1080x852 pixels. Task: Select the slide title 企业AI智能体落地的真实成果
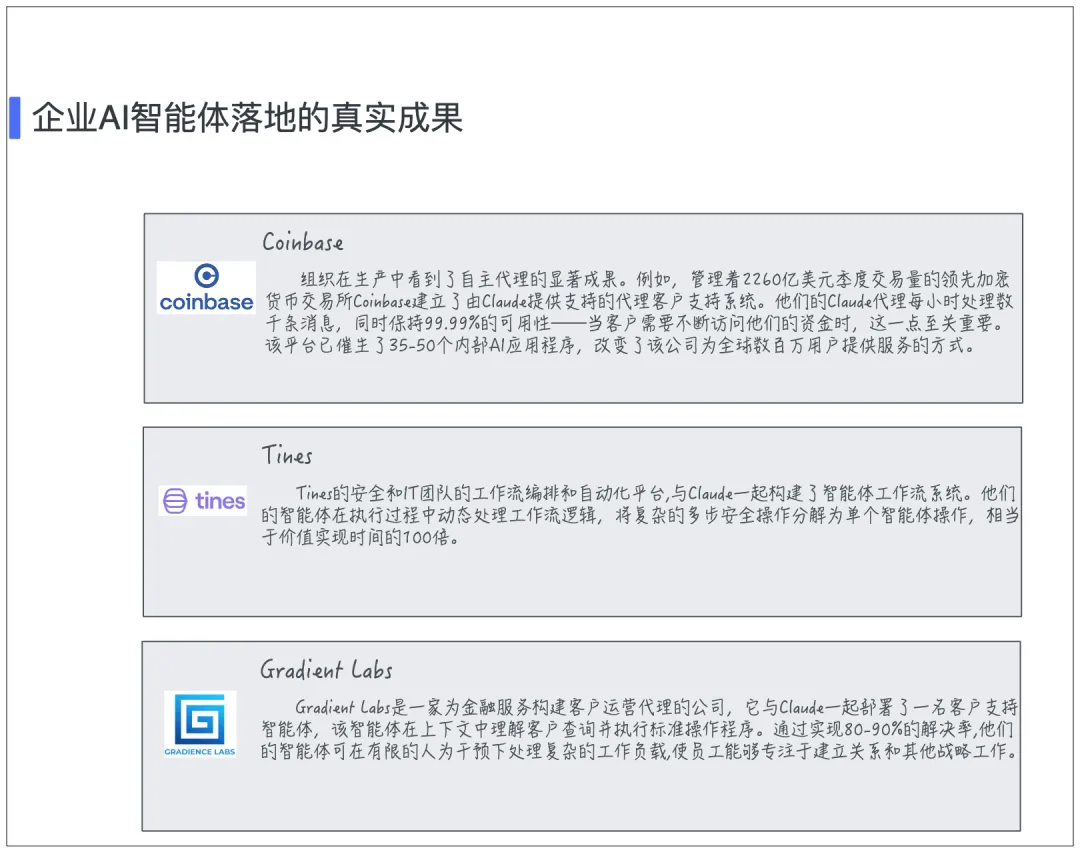point(247,118)
